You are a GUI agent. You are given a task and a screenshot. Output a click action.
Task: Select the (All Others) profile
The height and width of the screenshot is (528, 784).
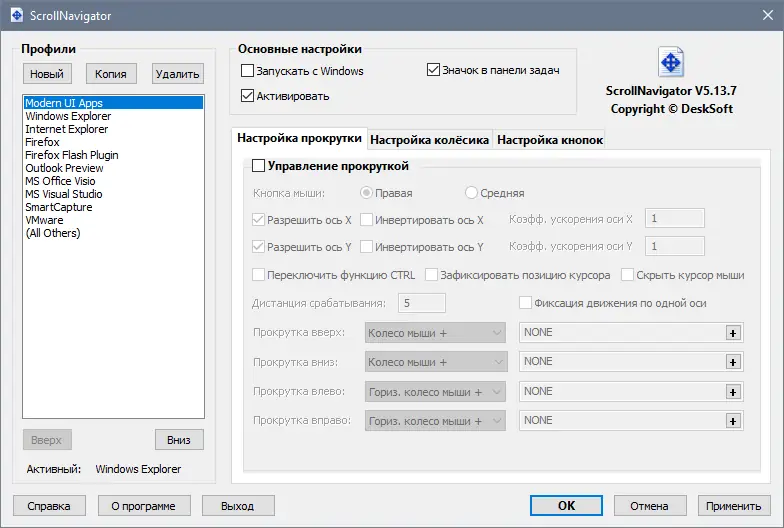point(114,233)
